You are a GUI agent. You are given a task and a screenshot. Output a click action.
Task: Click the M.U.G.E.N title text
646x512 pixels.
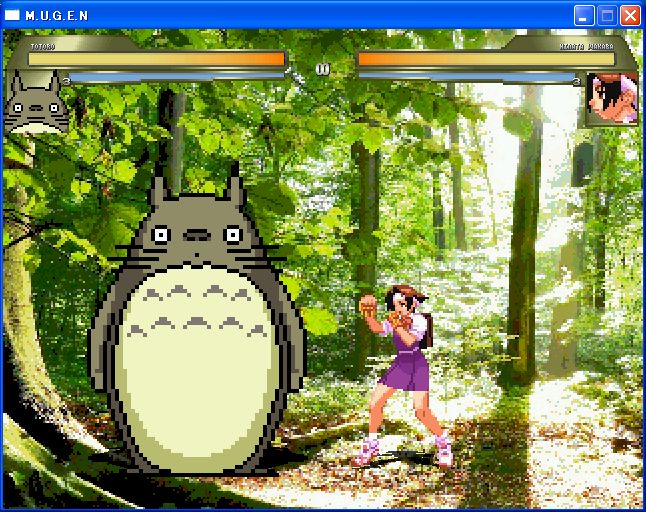click(57, 16)
